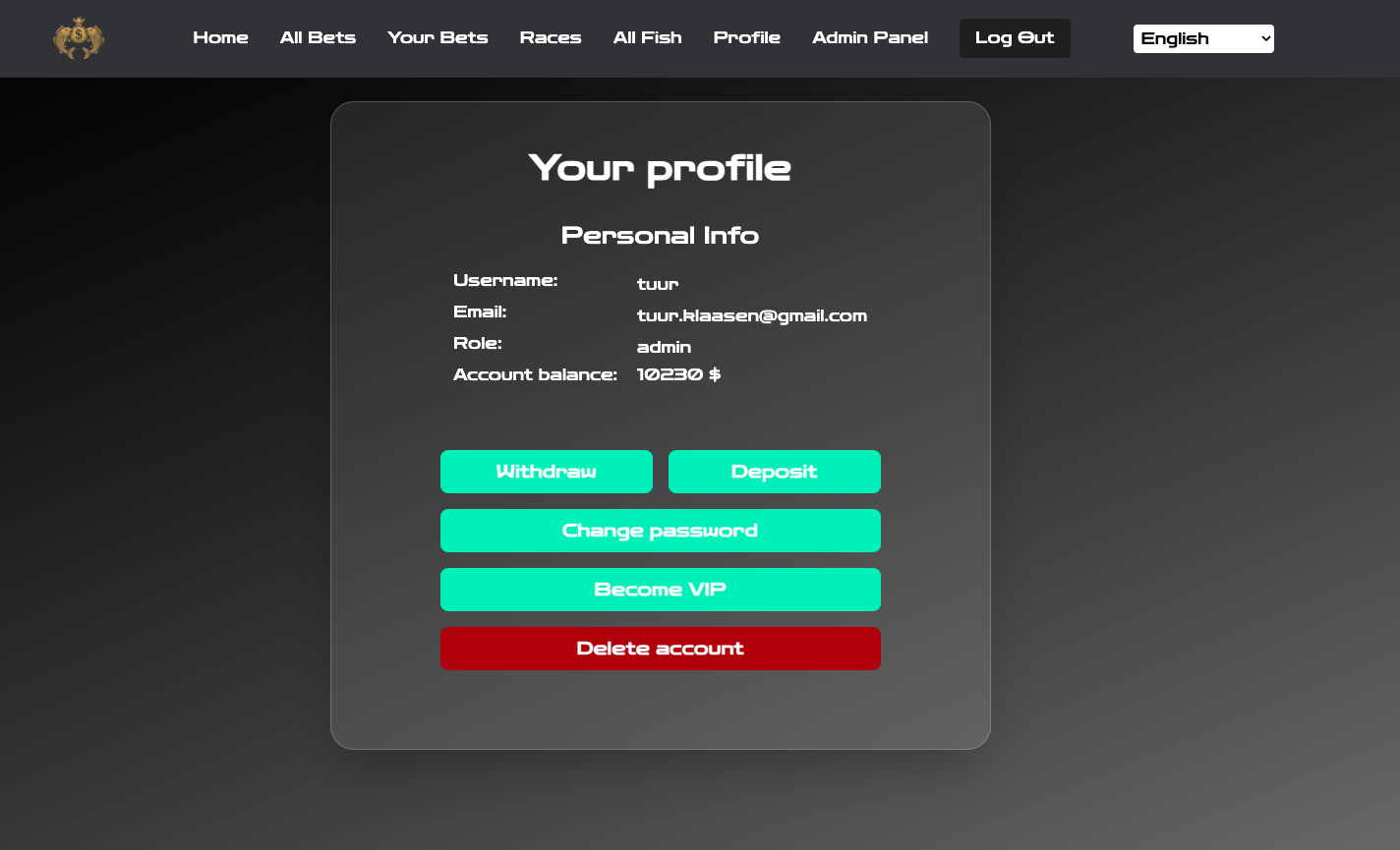Select the email address tuur.klaasen@gmail.com
The height and width of the screenshot is (850, 1400).
752,315
